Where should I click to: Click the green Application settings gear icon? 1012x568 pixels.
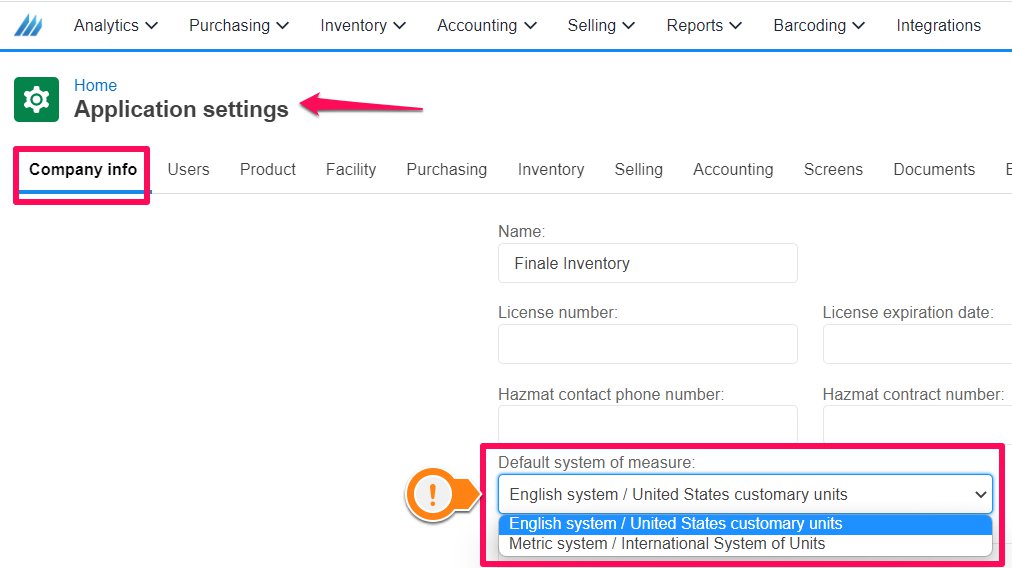(x=36, y=99)
